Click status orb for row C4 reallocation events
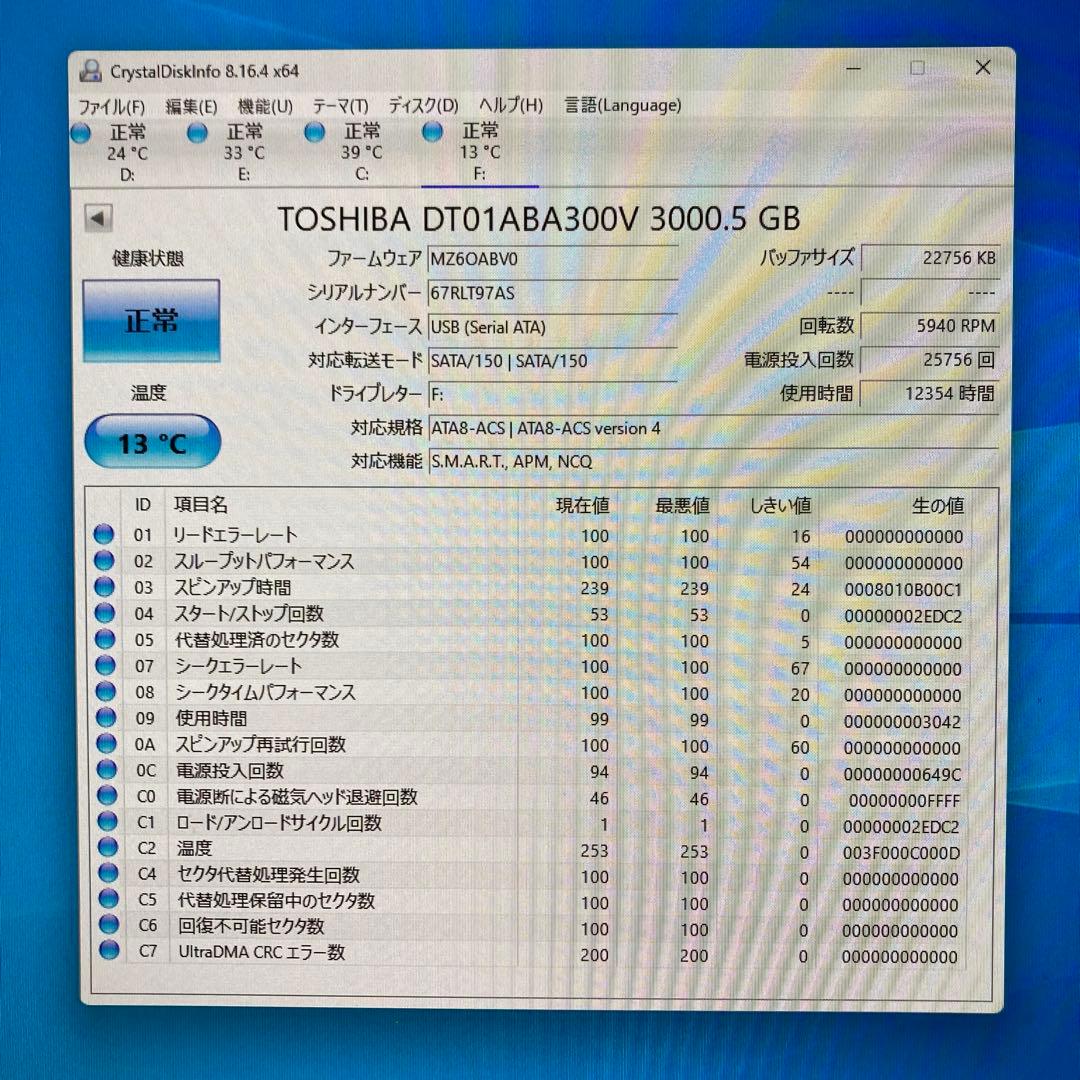The height and width of the screenshot is (1080, 1080). (x=108, y=873)
